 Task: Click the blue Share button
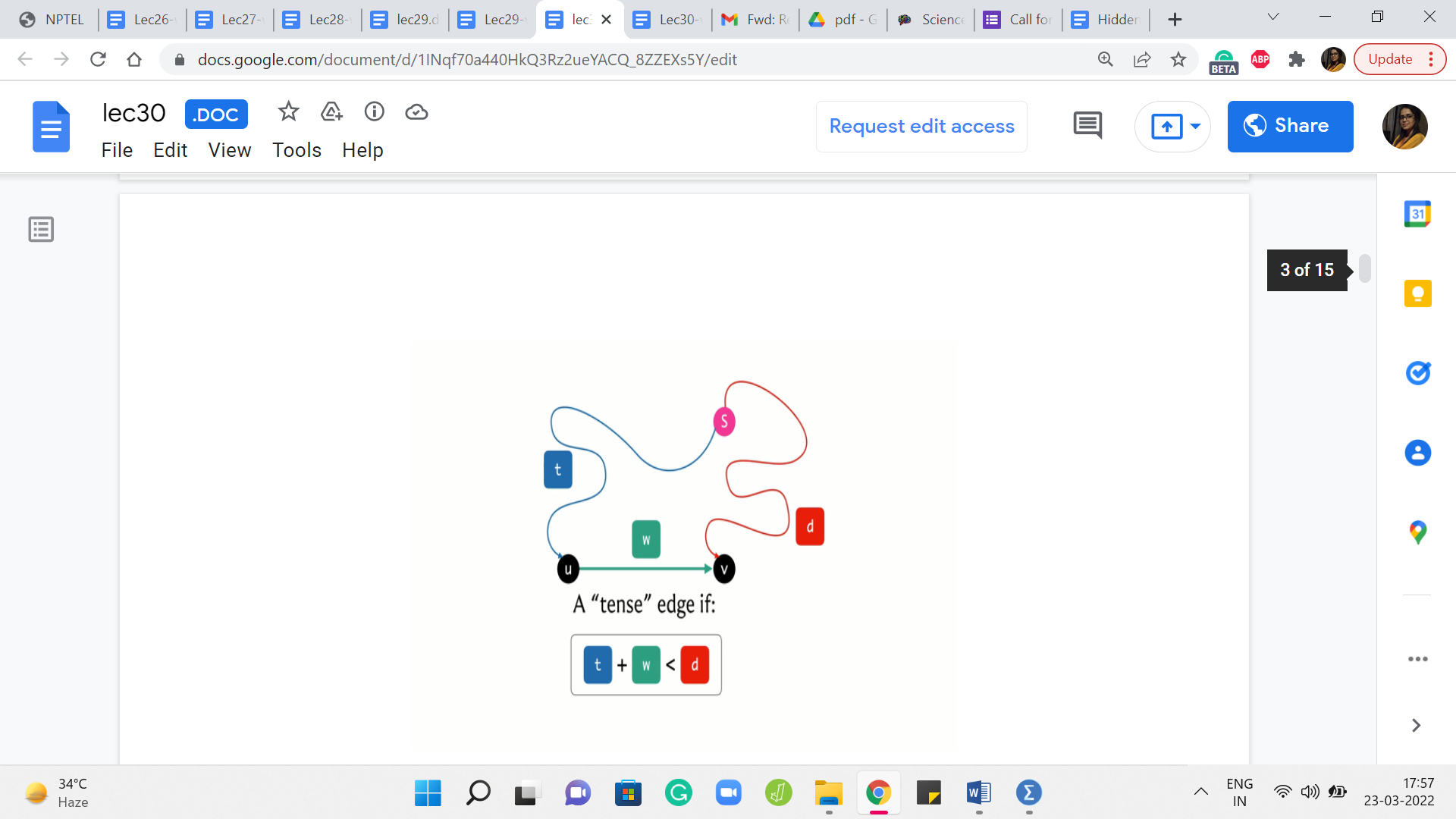[x=1290, y=126]
